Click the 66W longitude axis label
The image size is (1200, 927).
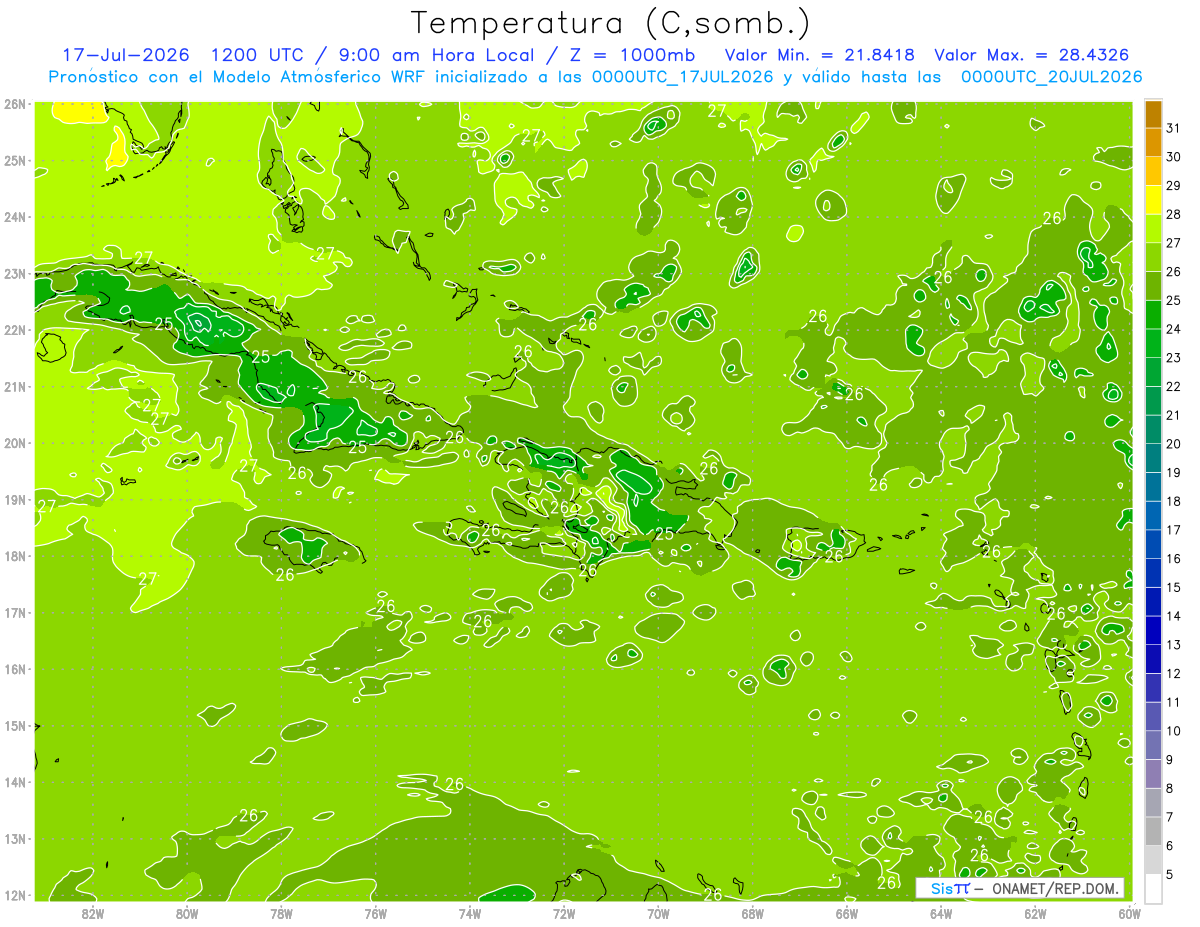847,913
